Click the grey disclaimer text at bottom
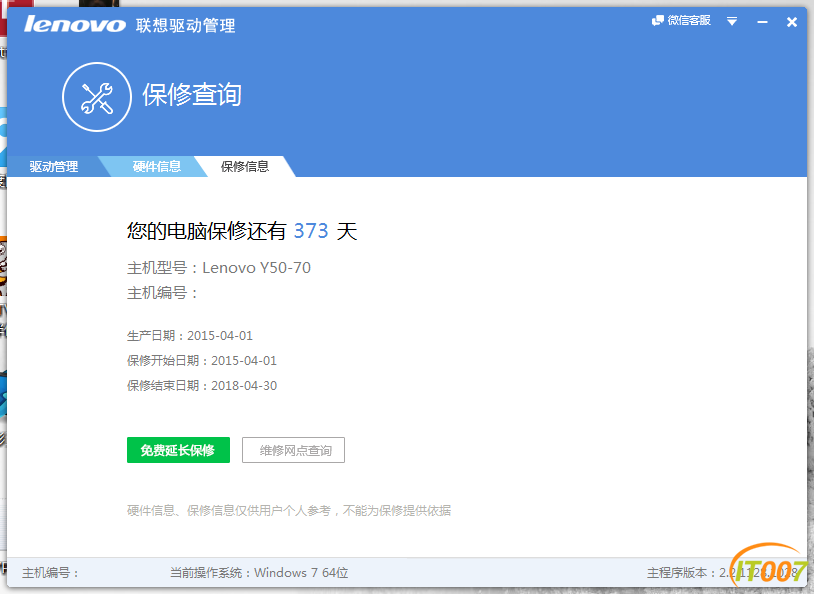 tap(289, 511)
